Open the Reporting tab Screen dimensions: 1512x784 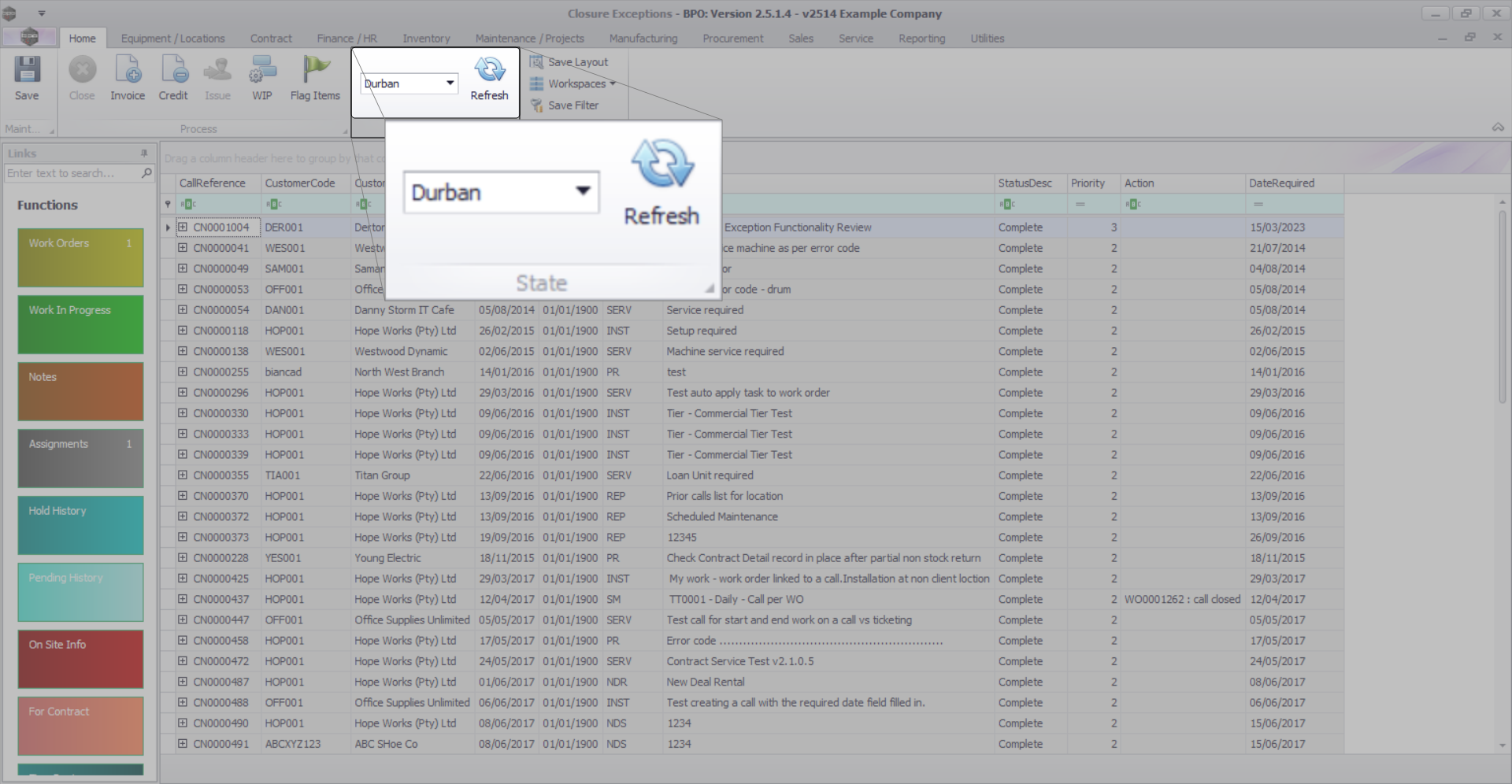[x=921, y=38]
